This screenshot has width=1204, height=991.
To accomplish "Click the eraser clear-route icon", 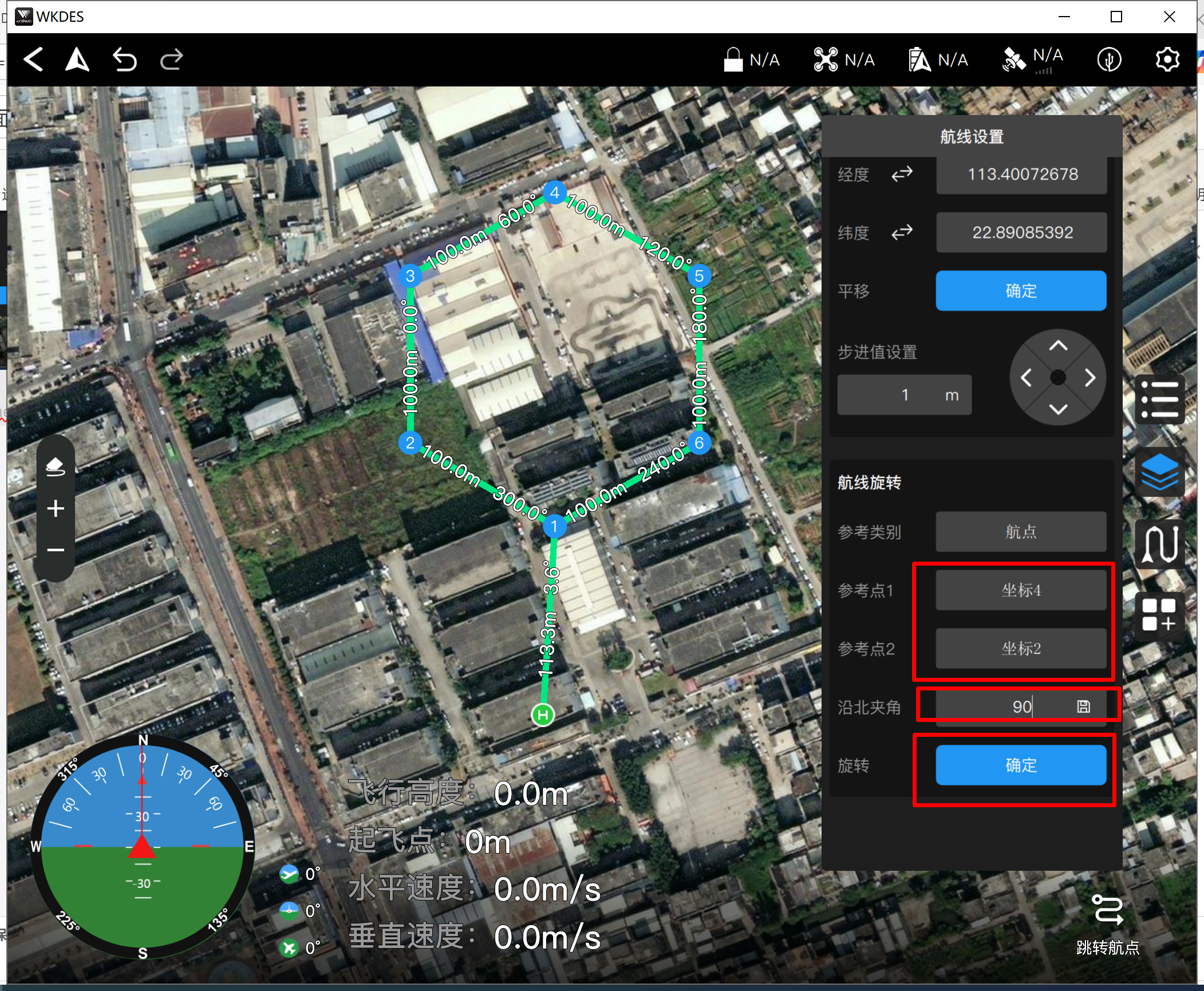I will [56, 467].
